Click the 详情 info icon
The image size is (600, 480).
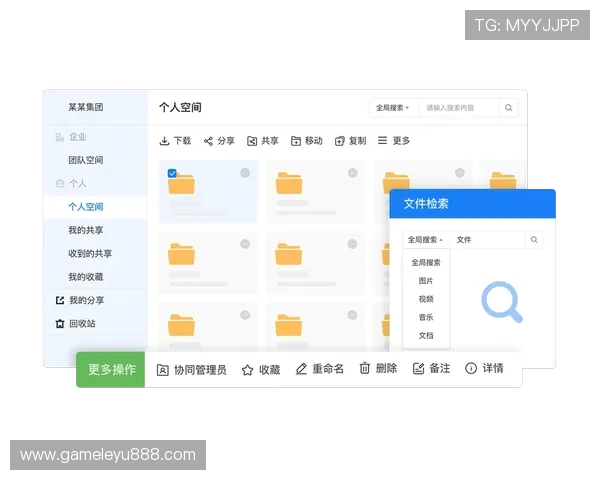pyautogui.click(x=471, y=368)
